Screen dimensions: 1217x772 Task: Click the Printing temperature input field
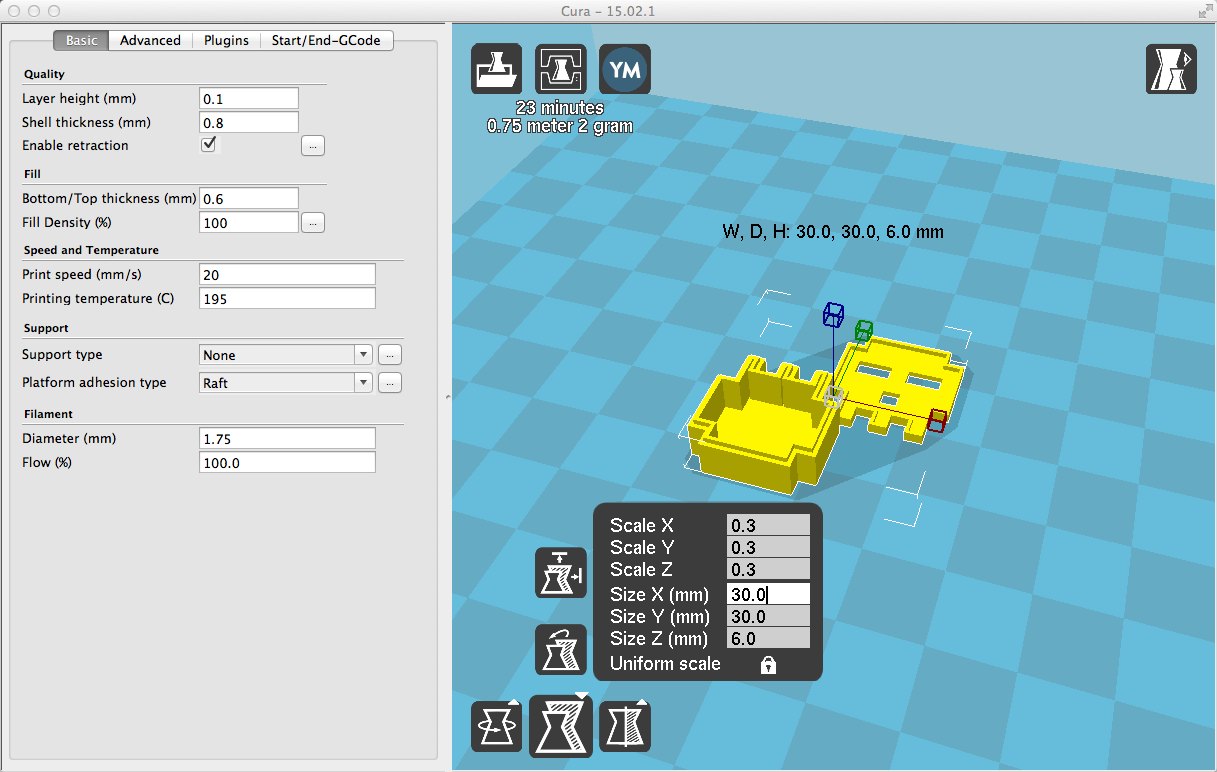pyautogui.click(x=288, y=299)
